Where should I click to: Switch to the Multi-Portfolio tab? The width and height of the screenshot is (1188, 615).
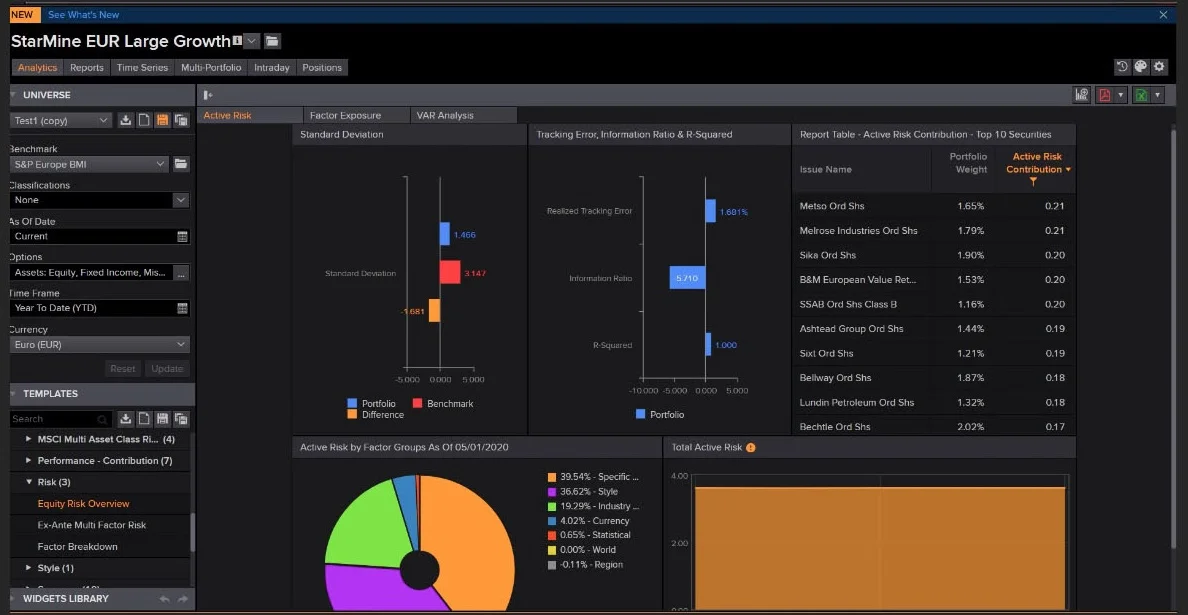pos(211,67)
